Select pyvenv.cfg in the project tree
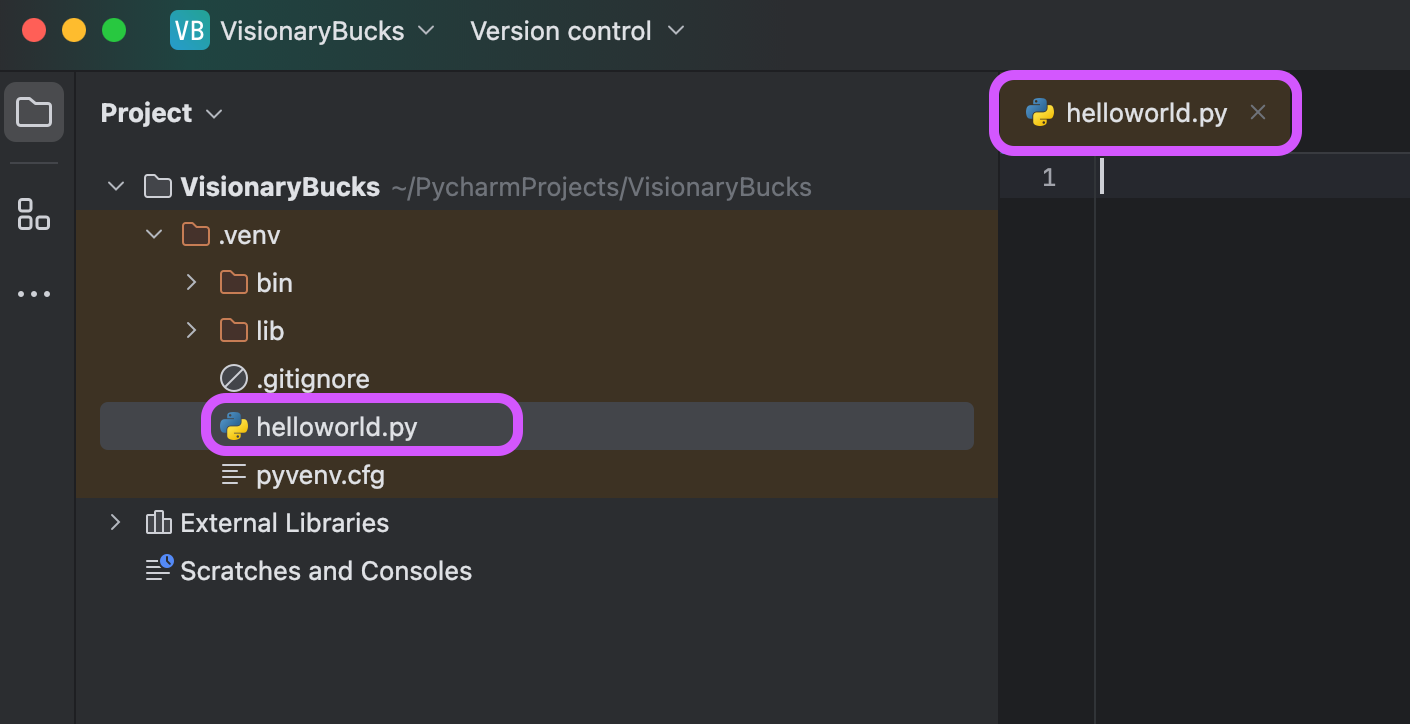The width and height of the screenshot is (1410, 724). 320,475
